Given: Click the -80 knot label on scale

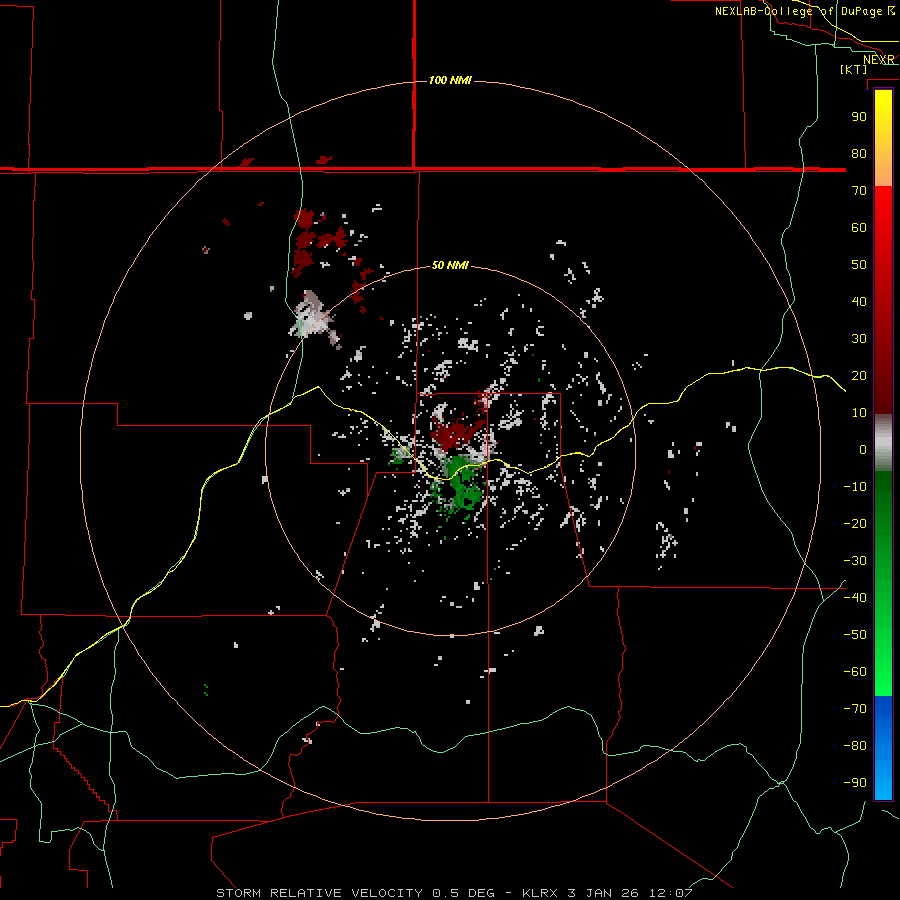Looking at the screenshot, I should click(x=855, y=746).
